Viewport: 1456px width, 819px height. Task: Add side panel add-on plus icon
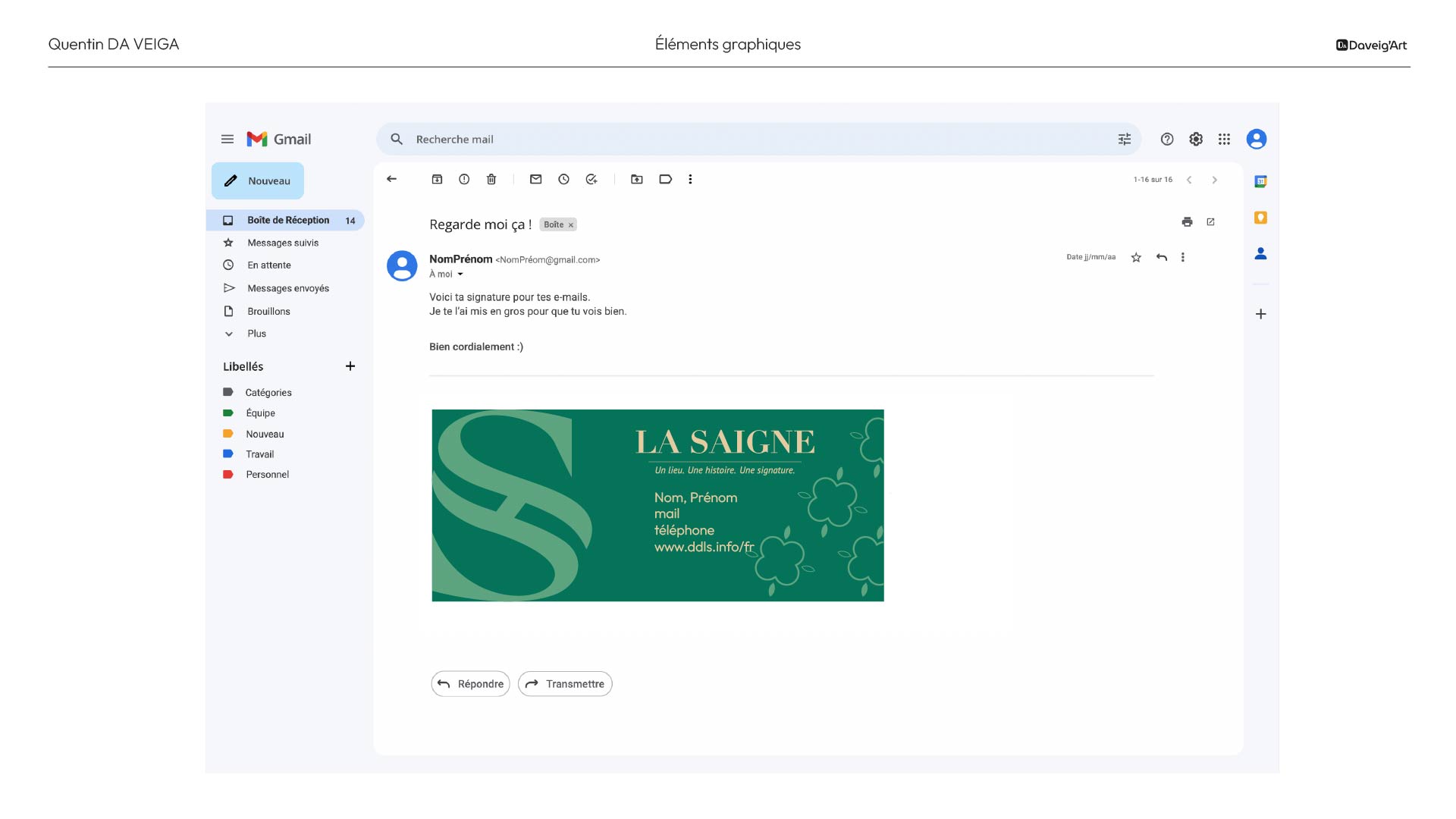click(1260, 314)
